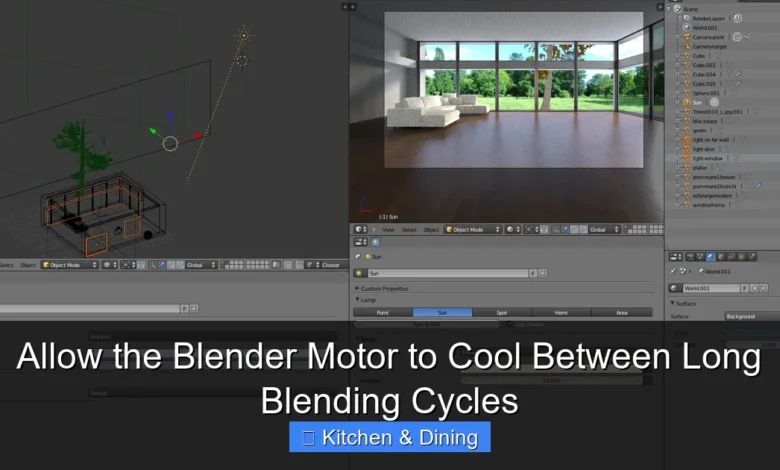
Task: Click the pin icon left of World.001 breadcrumb
Action: coord(673,272)
